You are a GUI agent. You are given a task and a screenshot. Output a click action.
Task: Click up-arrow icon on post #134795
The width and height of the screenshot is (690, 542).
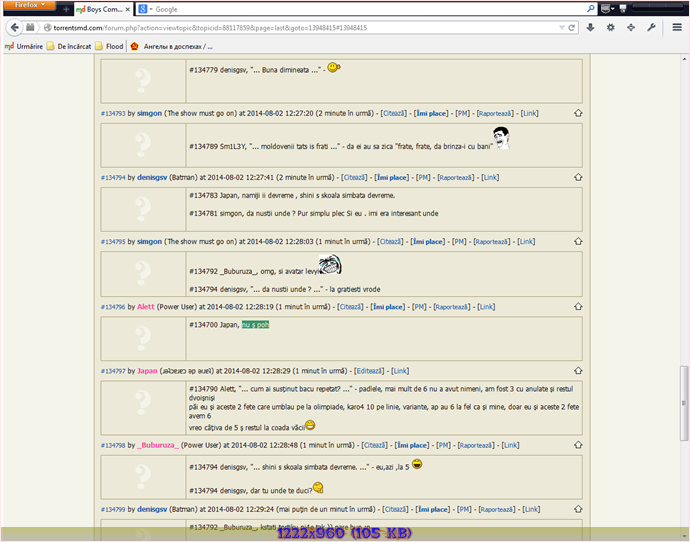(x=578, y=242)
